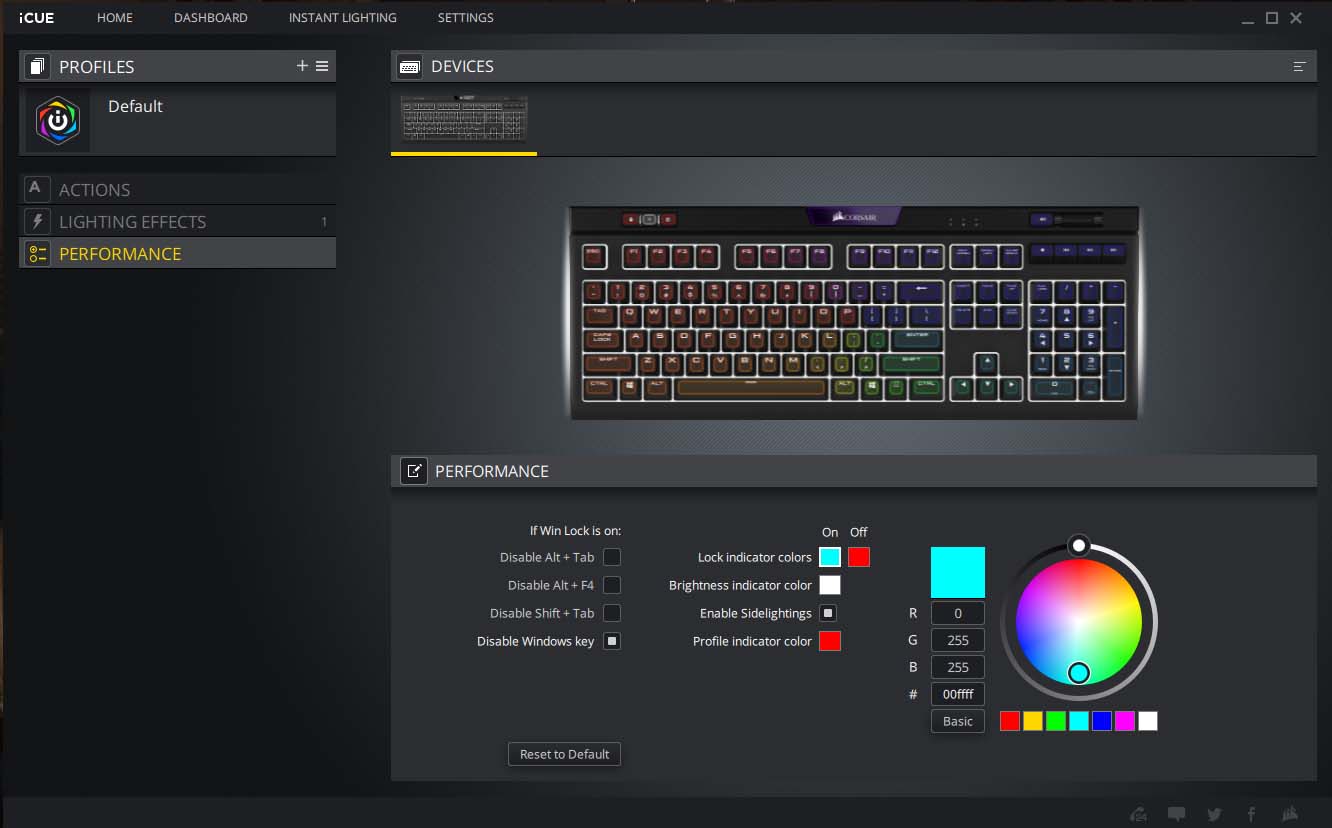This screenshot has width=1332, height=828.
Task: Click the plus icon to add profile
Action: coord(302,66)
